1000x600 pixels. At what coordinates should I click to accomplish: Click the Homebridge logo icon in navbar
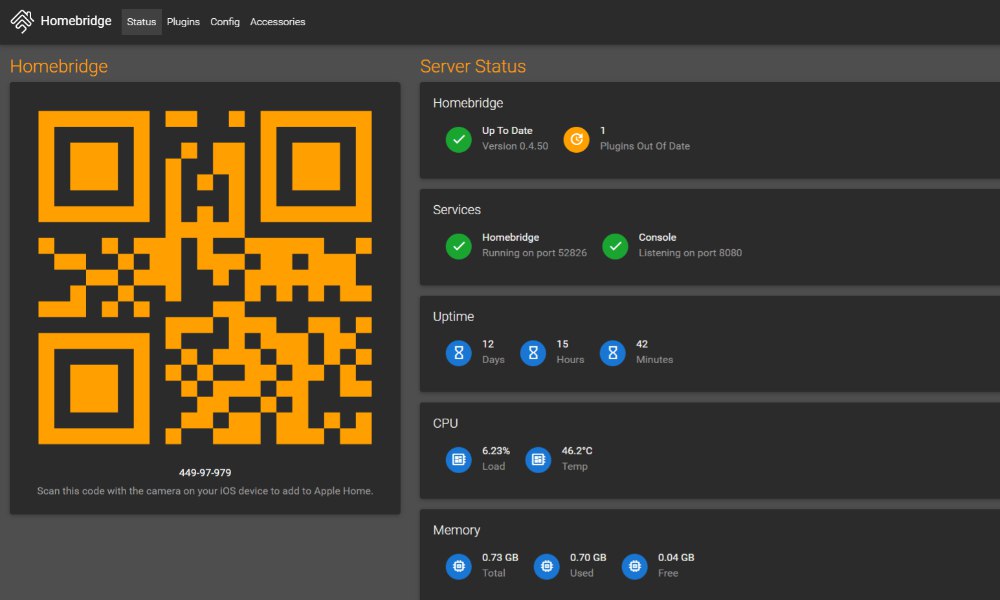pyautogui.click(x=22, y=21)
